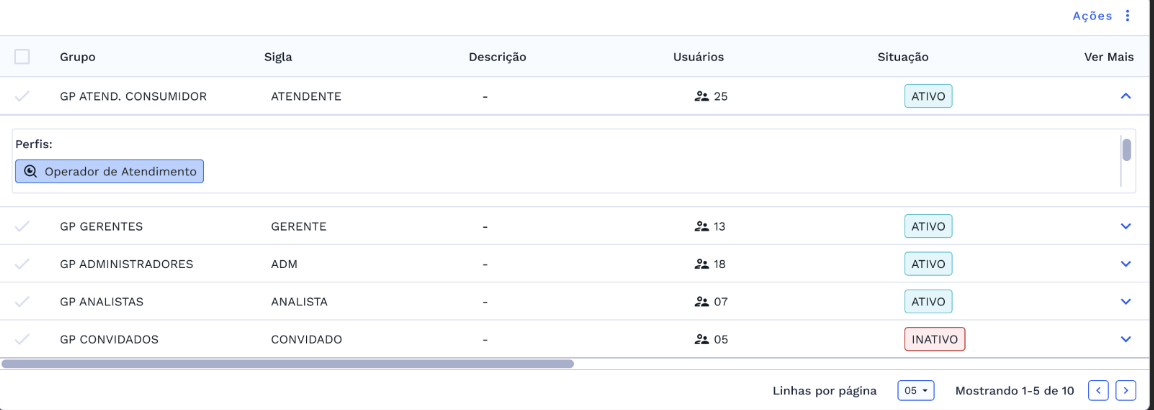
Task: Click the users icon in GP ADMINISTRADORES row
Action: click(x=701, y=264)
